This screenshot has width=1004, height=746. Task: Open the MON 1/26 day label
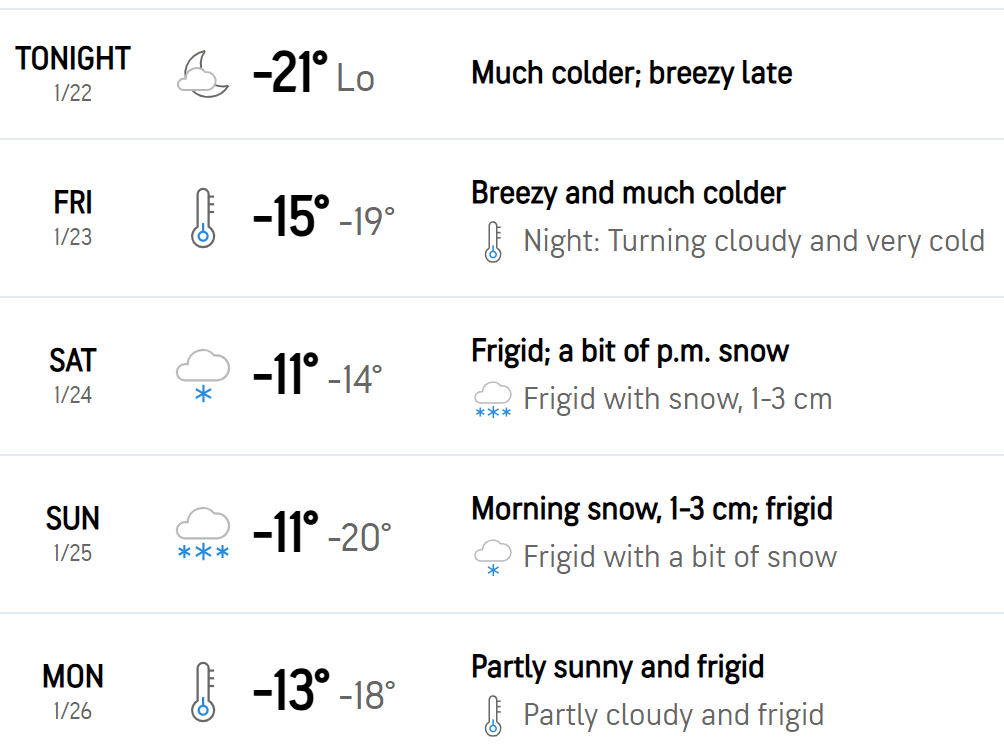[x=73, y=690]
